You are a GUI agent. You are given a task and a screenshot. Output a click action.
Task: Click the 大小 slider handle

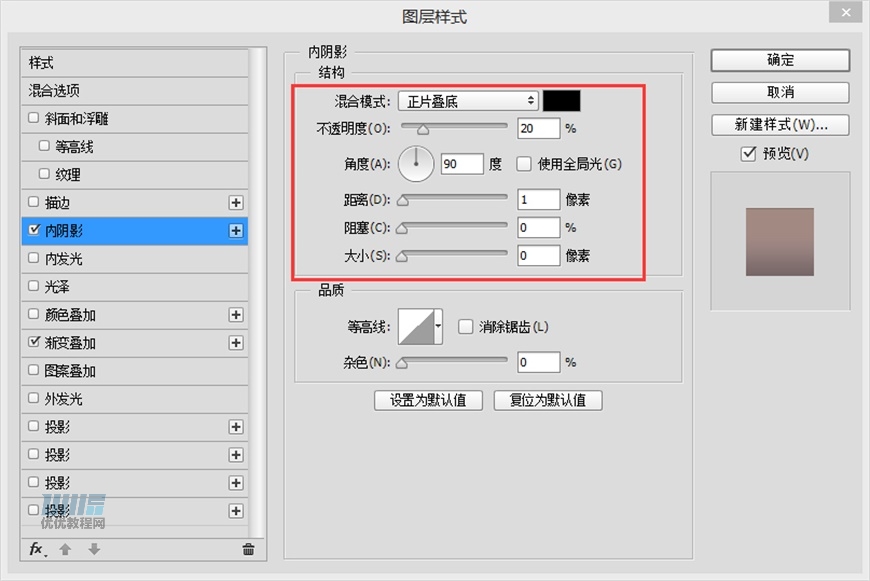(402, 257)
